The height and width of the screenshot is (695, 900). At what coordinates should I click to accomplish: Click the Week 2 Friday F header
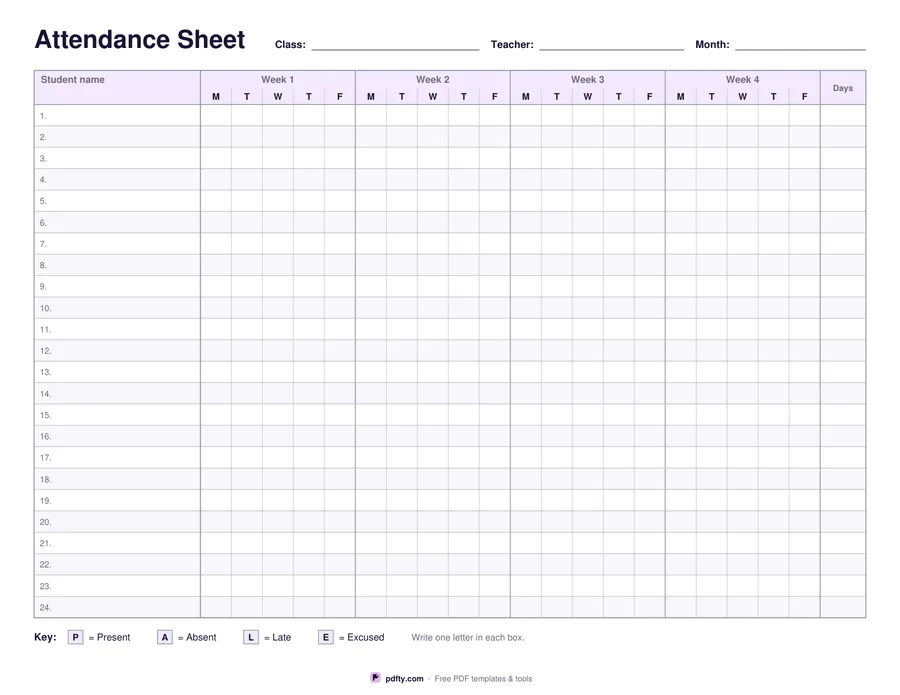(495, 96)
